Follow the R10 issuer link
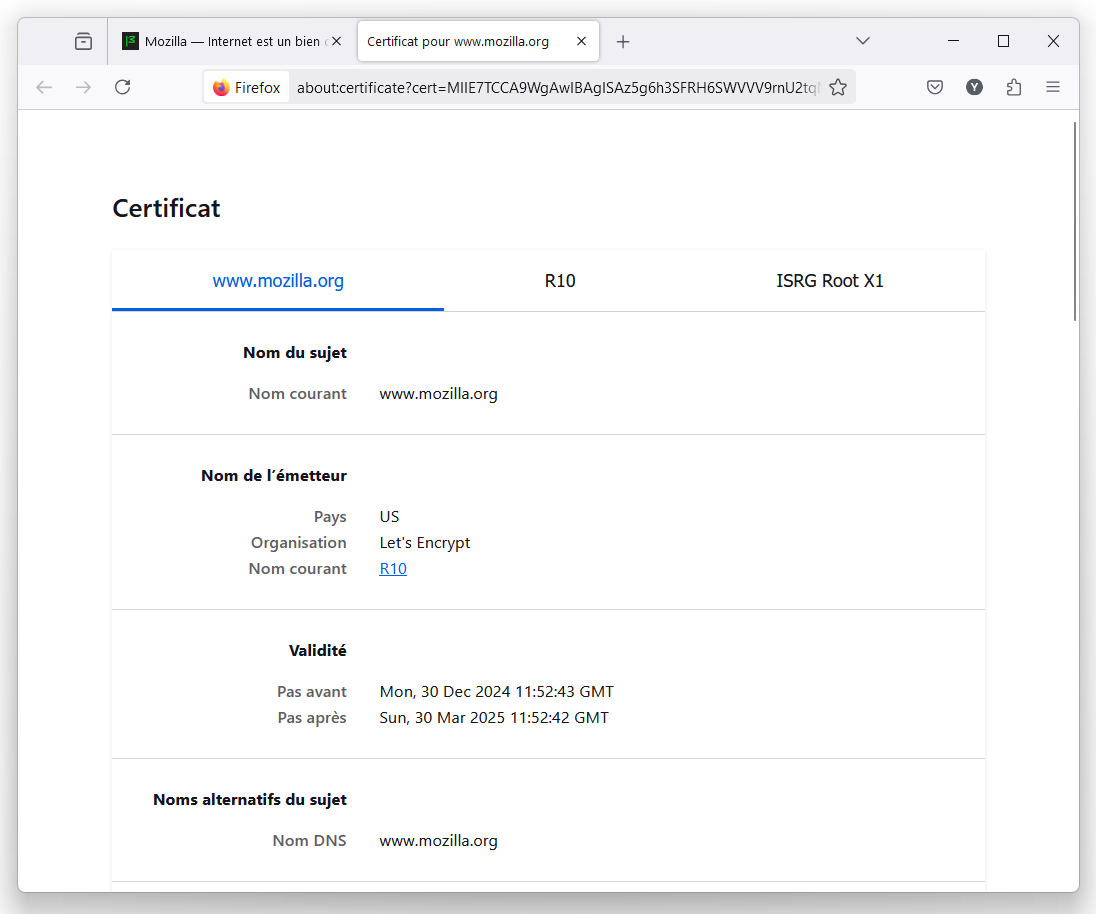Image resolution: width=1096 pixels, height=914 pixels. 393,569
